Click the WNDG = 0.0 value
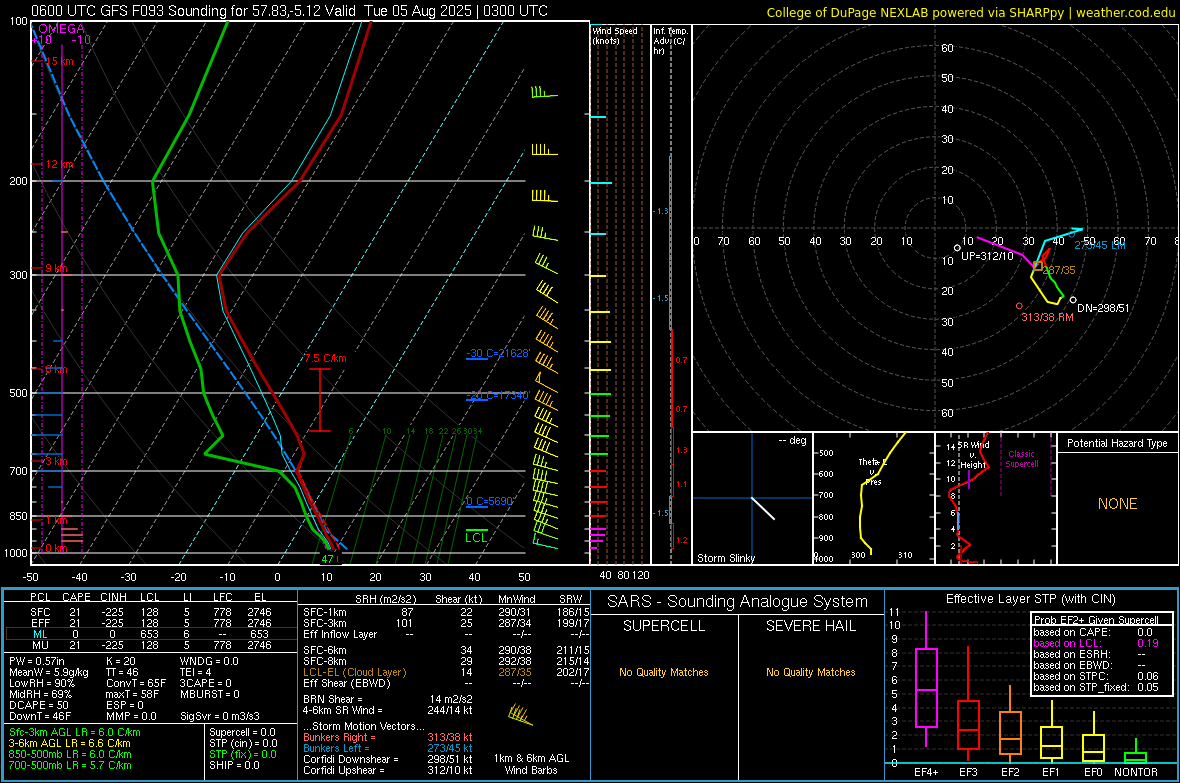This screenshot has width=1180, height=783. [209, 661]
